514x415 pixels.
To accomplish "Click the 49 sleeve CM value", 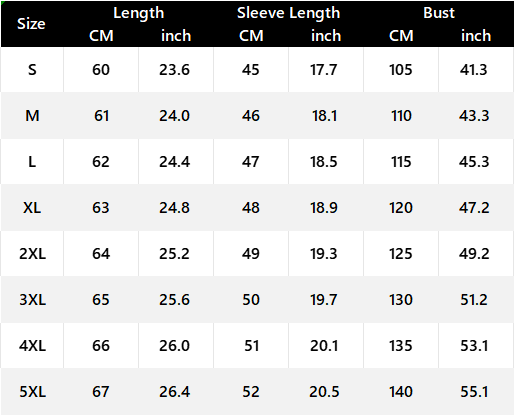I will pyautogui.click(x=251, y=254).
